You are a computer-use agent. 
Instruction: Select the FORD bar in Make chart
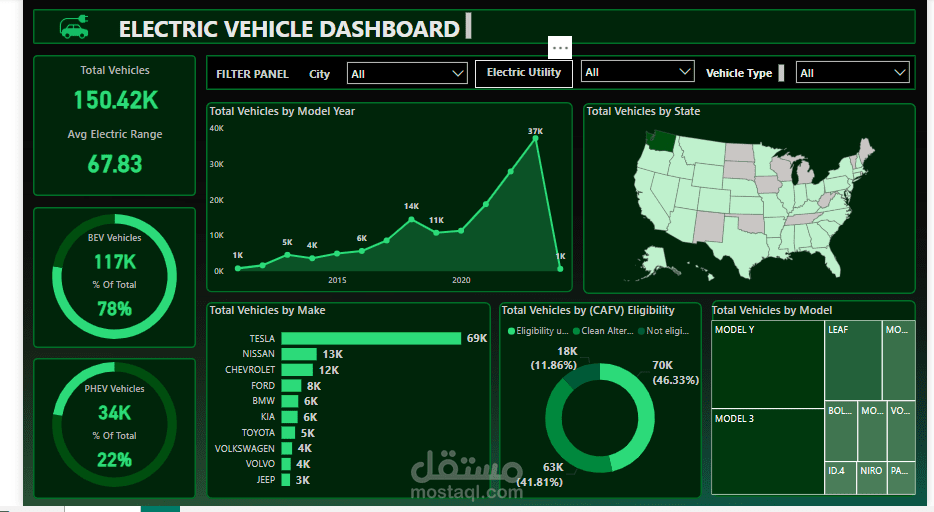[x=291, y=386]
